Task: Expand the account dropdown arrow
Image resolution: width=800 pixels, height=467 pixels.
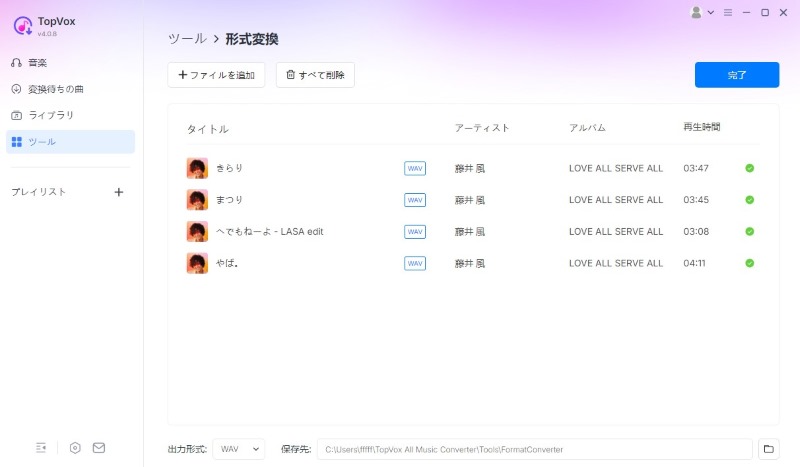Action: tap(710, 12)
